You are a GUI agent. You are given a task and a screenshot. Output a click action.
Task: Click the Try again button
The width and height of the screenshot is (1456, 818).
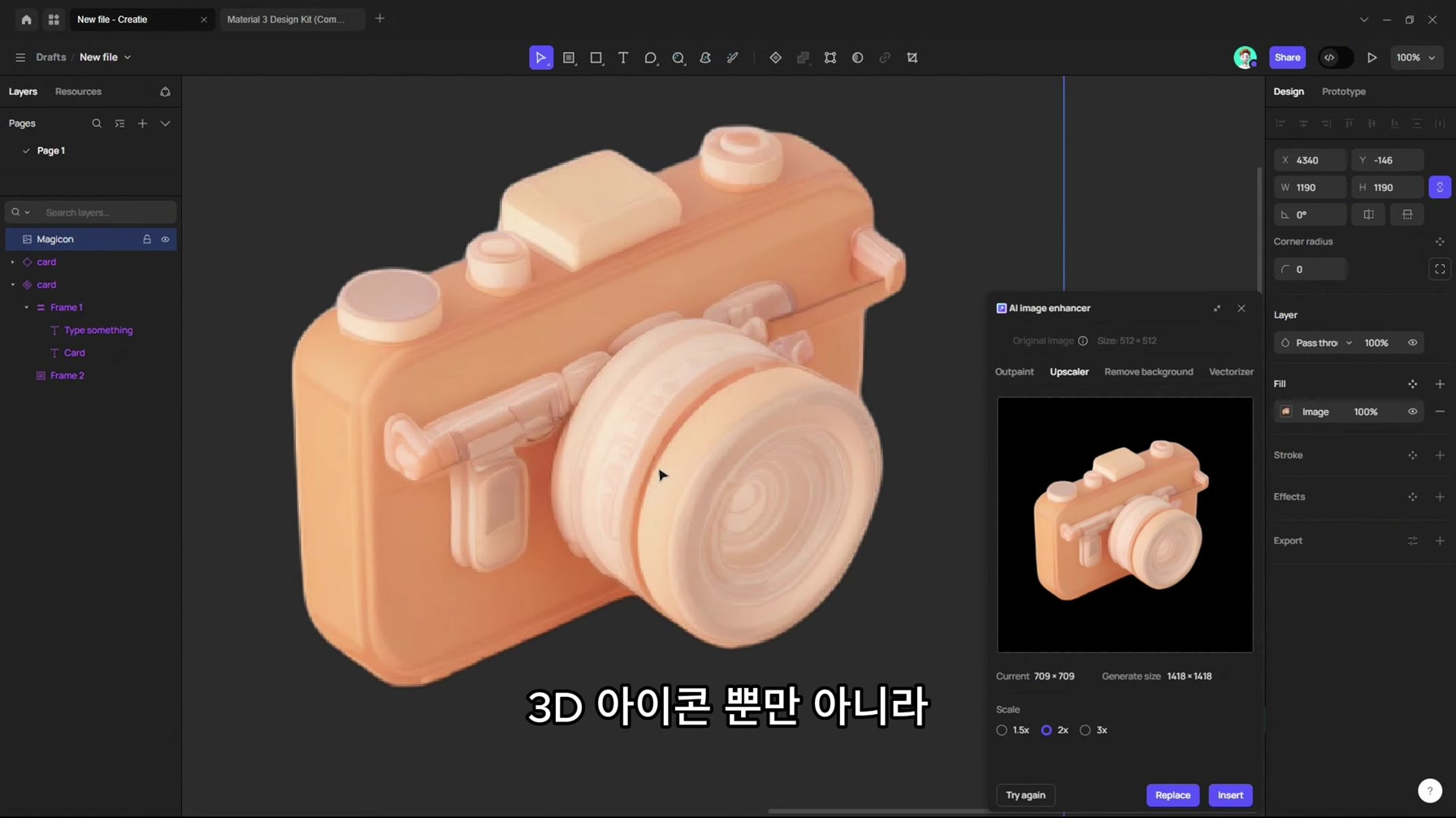pos(1025,795)
